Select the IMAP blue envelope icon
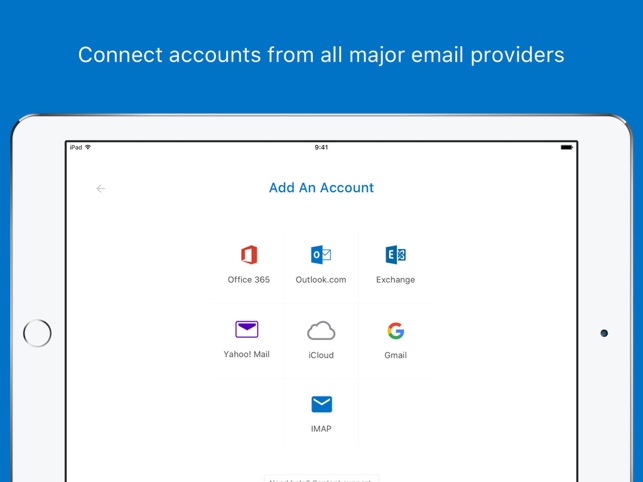Screen dimensions: 643x482 [x=322, y=404]
